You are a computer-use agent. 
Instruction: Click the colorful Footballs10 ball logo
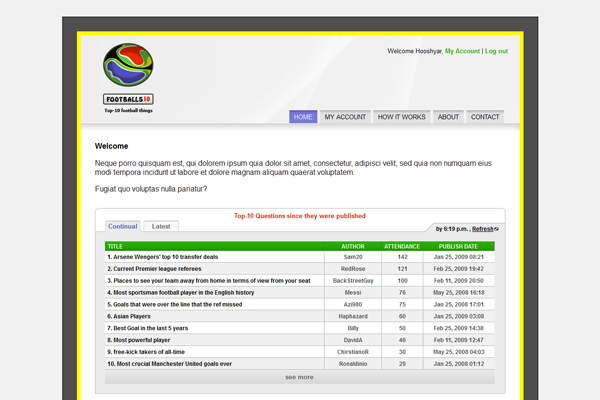(x=128, y=65)
